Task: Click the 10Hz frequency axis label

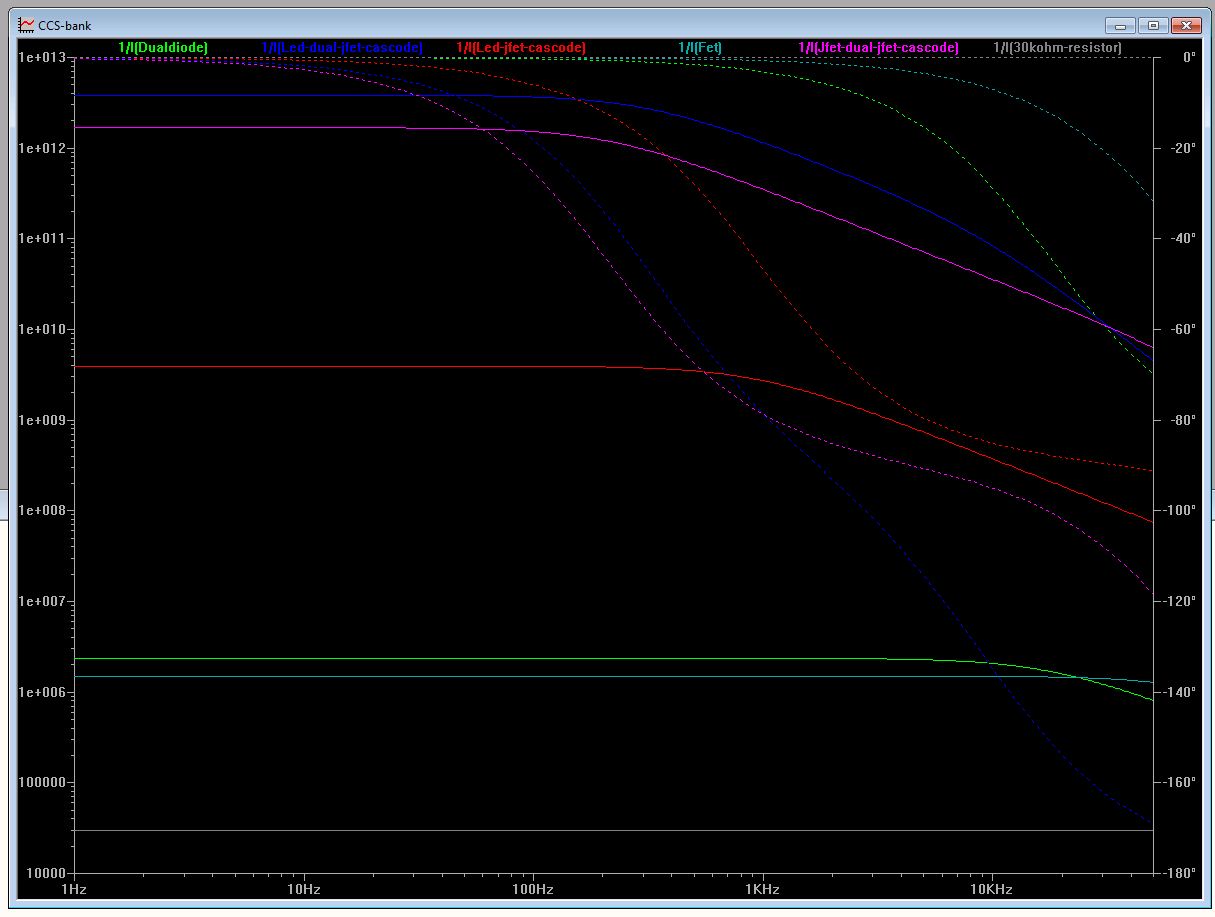Action: pos(303,889)
